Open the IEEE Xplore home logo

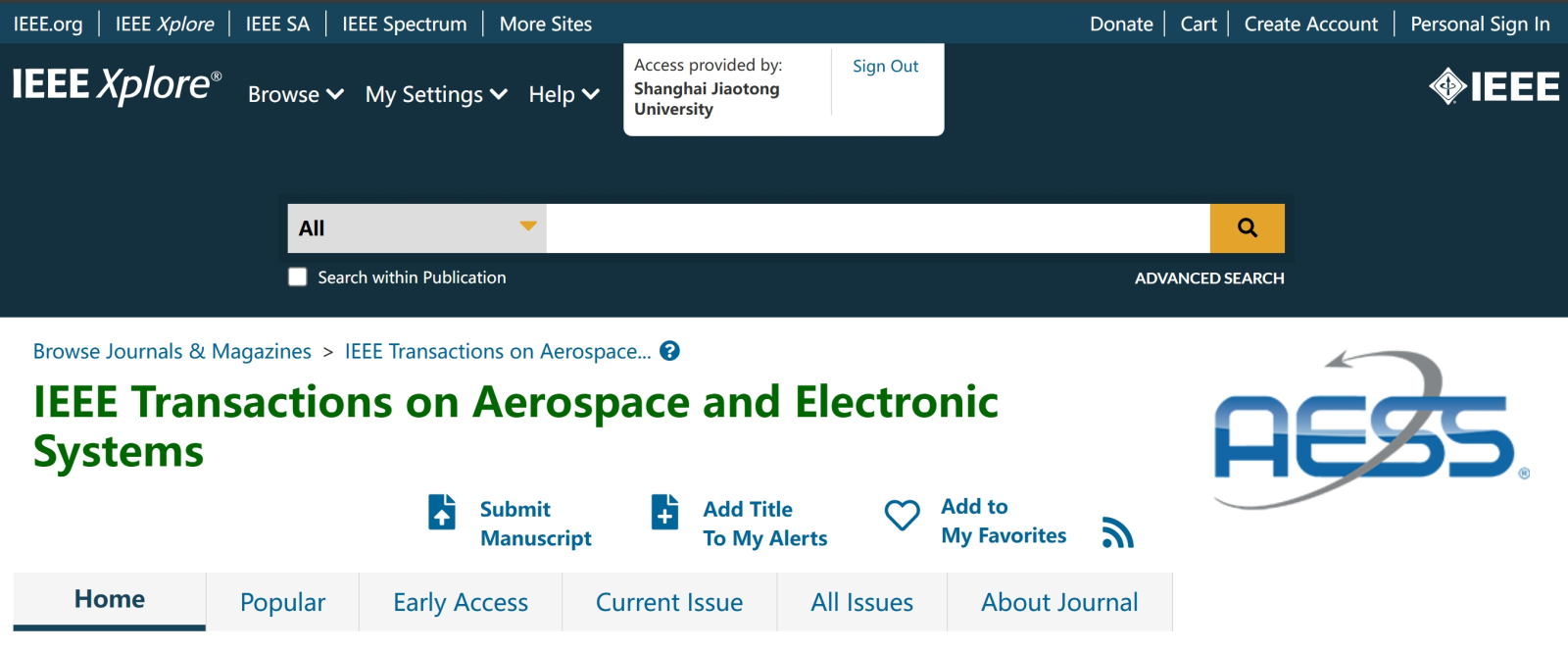pyautogui.click(x=117, y=85)
